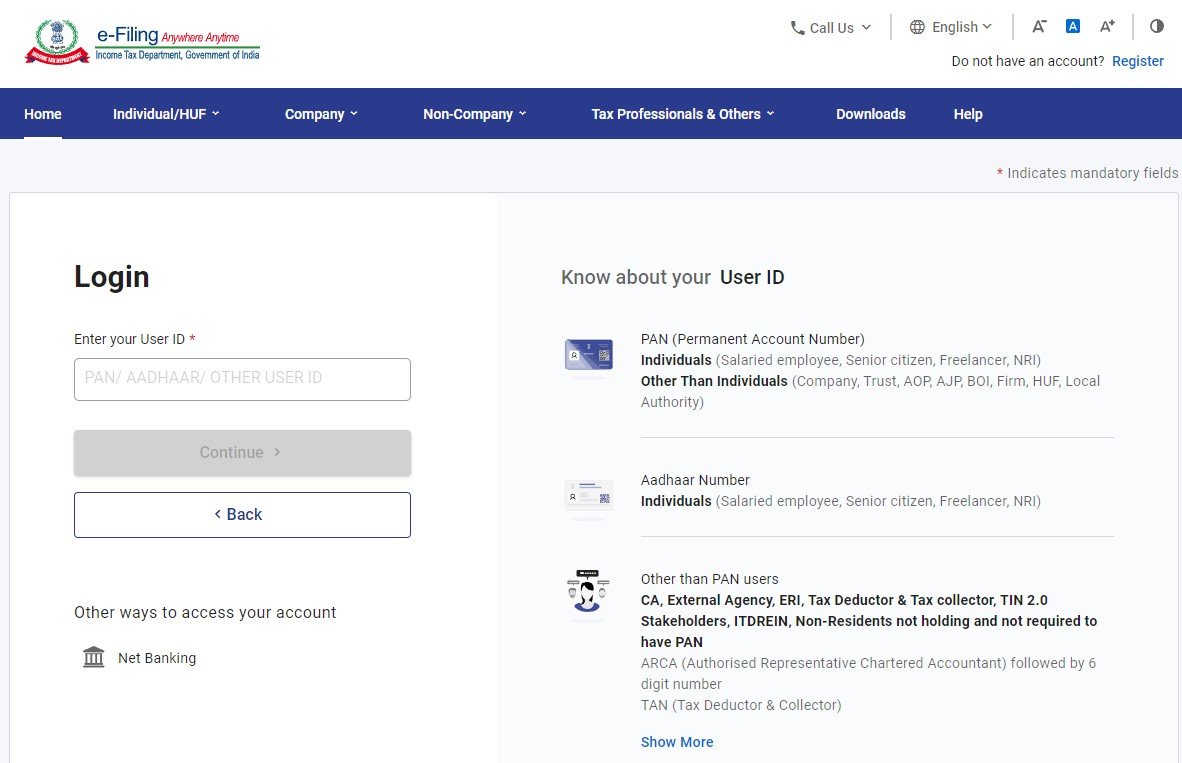Select Net Banking login option
Screen dimensions: 1182x763
click(x=139, y=657)
